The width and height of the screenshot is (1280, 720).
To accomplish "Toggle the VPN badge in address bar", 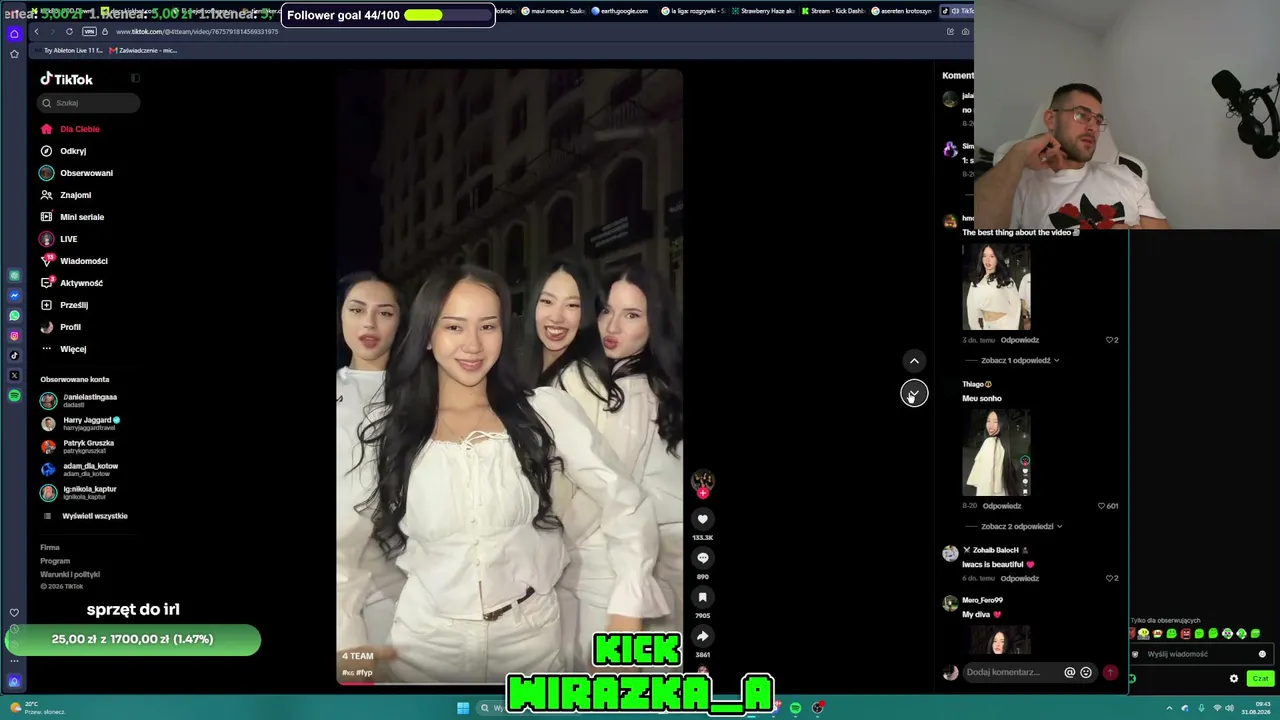I will coord(89,31).
